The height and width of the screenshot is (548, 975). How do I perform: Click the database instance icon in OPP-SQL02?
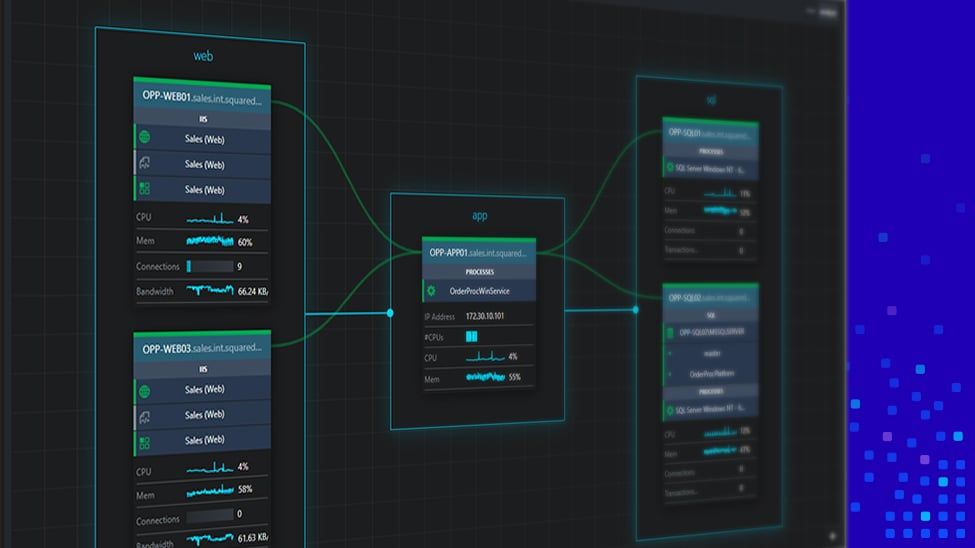672,332
